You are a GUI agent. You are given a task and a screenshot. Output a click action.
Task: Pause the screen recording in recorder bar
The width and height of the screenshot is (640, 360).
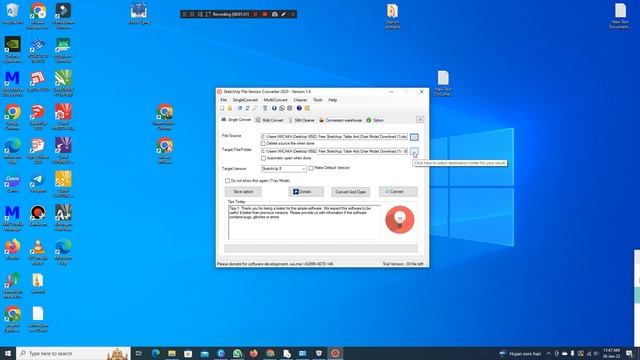(x=256, y=14)
